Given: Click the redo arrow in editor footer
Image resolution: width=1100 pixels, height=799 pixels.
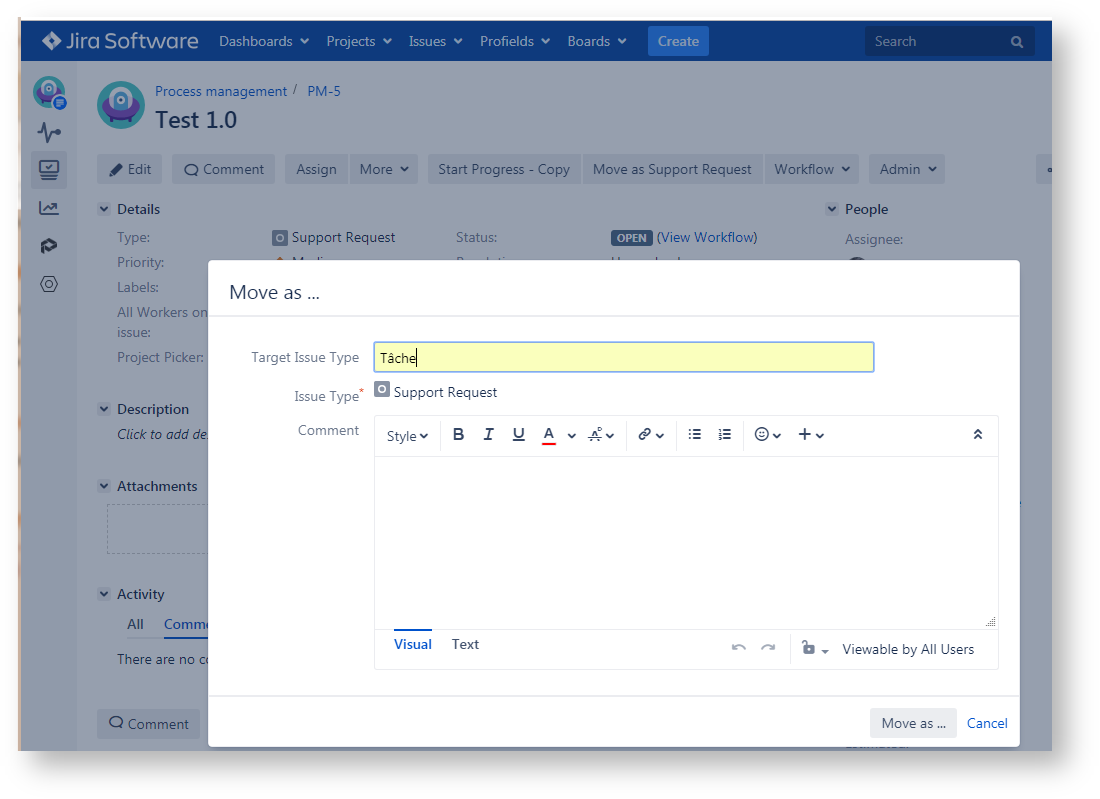Looking at the screenshot, I should [768, 648].
